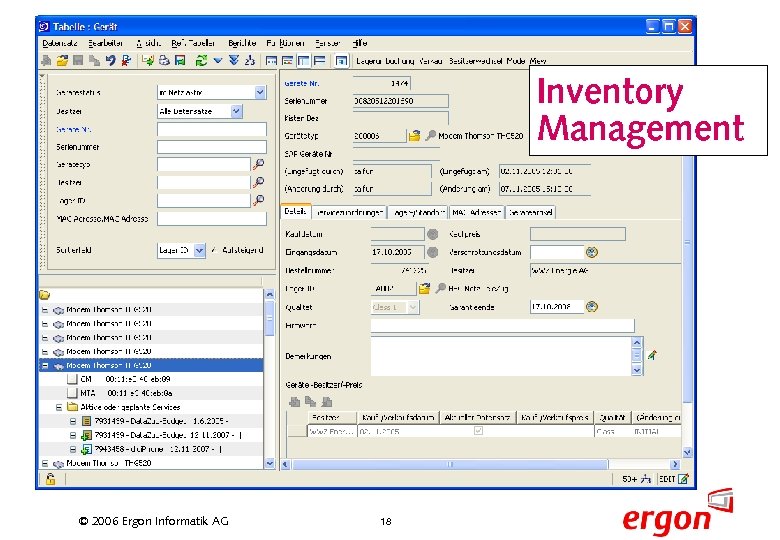
Task: Click the printer icon in the toolbar
Action: tap(164, 61)
